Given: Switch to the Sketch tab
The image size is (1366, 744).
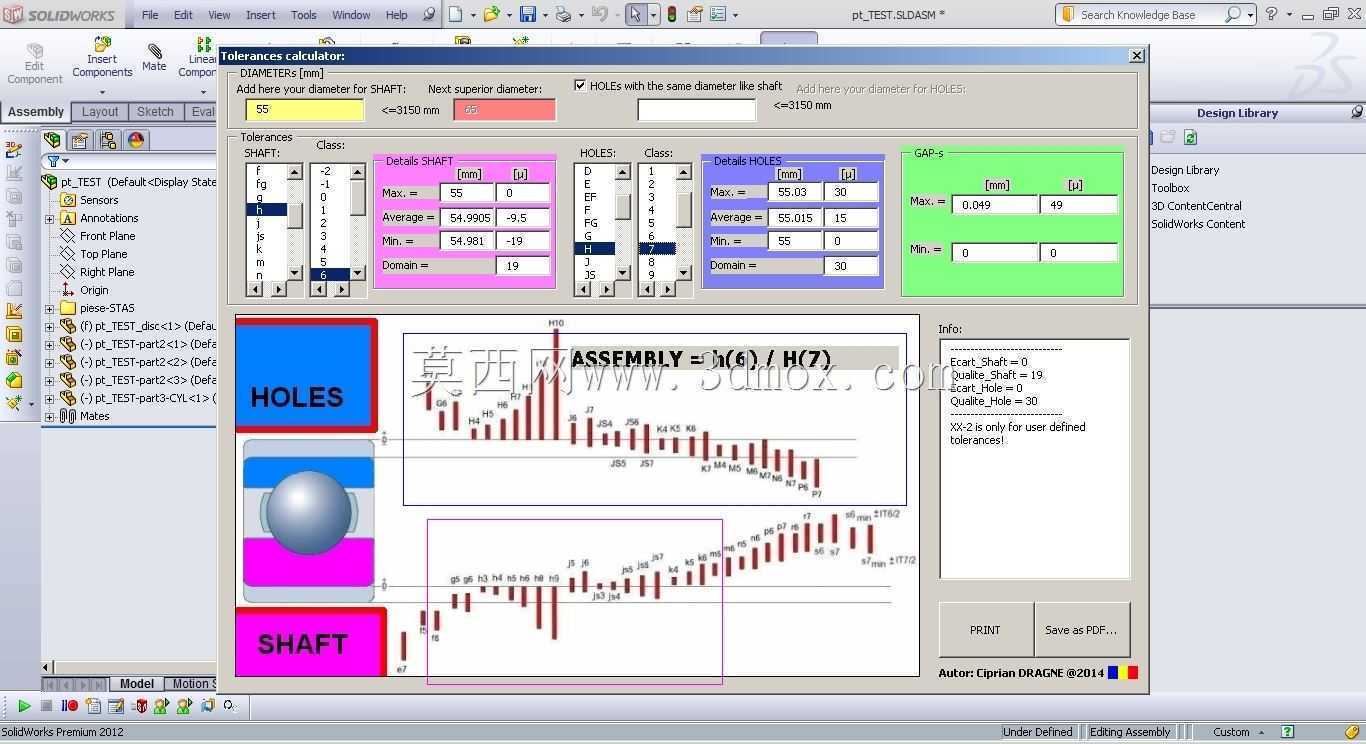Looking at the screenshot, I should (x=155, y=112).
